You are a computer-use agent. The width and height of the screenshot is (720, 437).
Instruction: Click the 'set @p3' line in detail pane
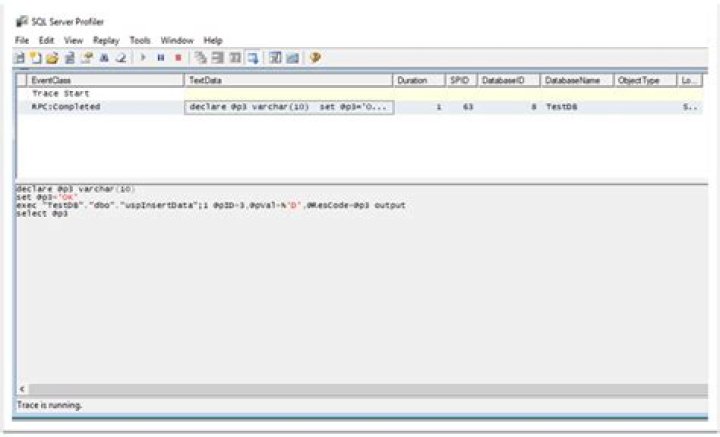pyautogui.click(x=47, y=197)
